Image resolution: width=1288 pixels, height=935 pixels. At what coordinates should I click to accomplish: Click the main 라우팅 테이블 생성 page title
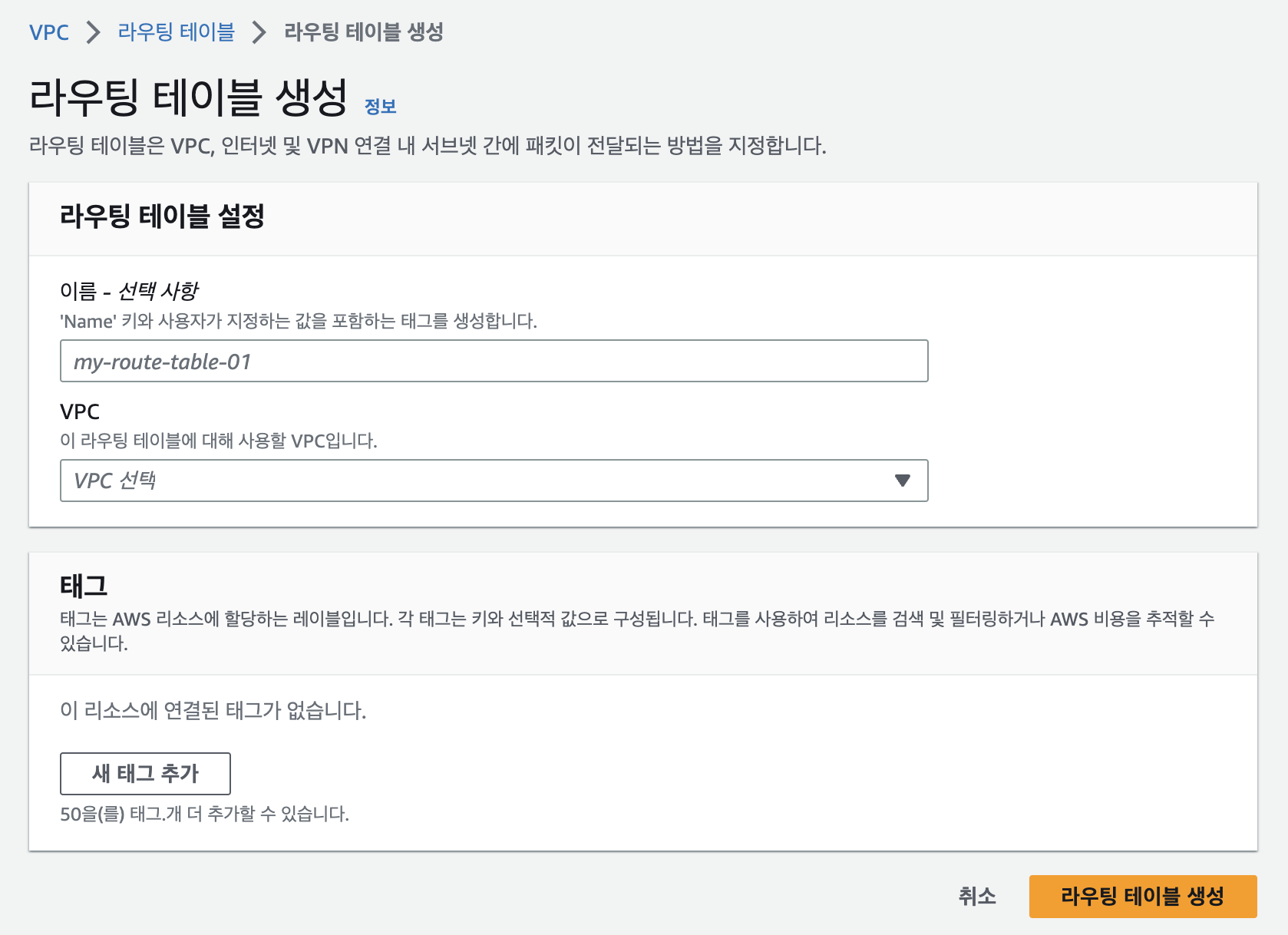(x=189, y=97)
